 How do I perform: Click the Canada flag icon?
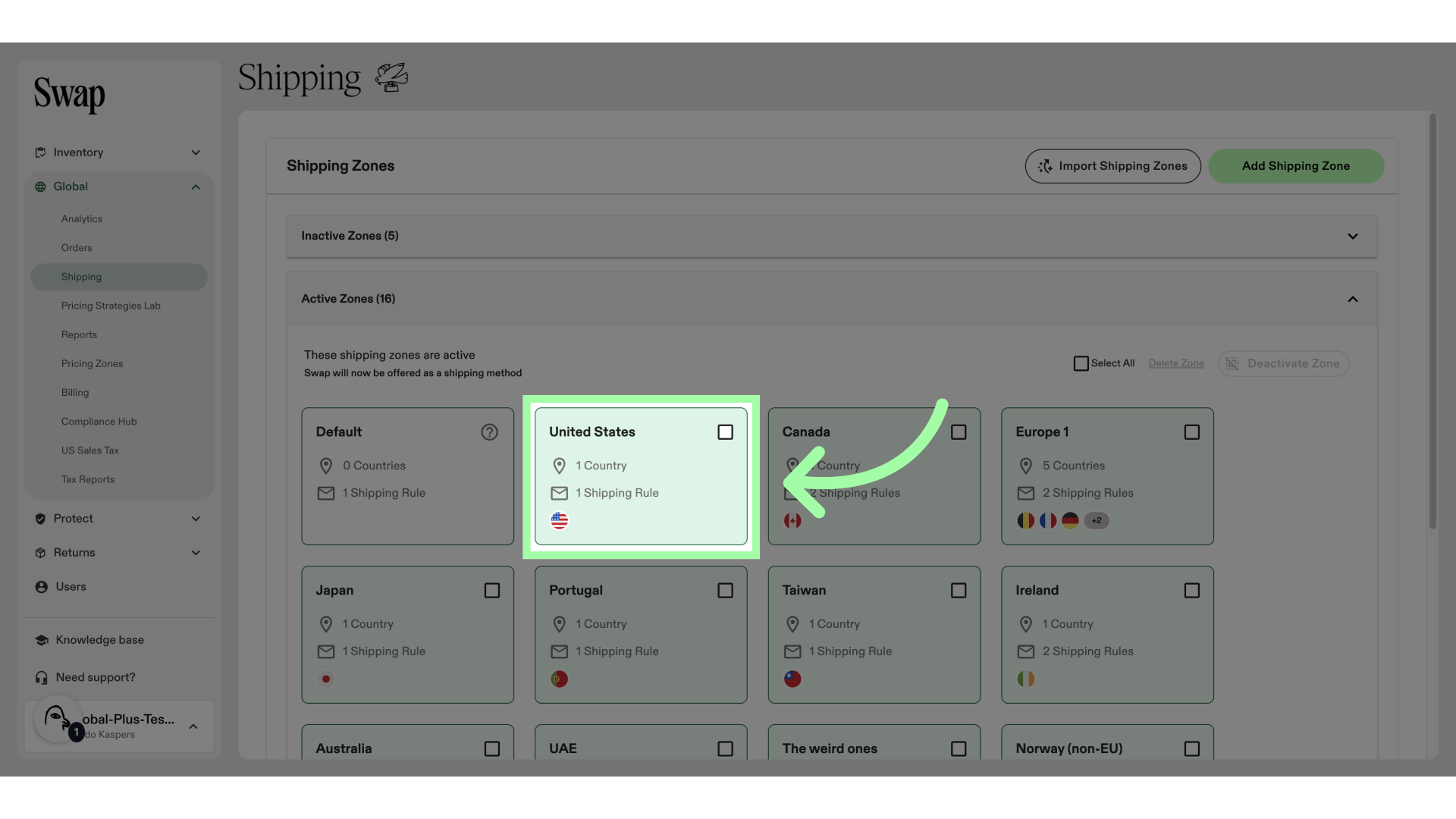pyautogui.click(x=792, y=520)
